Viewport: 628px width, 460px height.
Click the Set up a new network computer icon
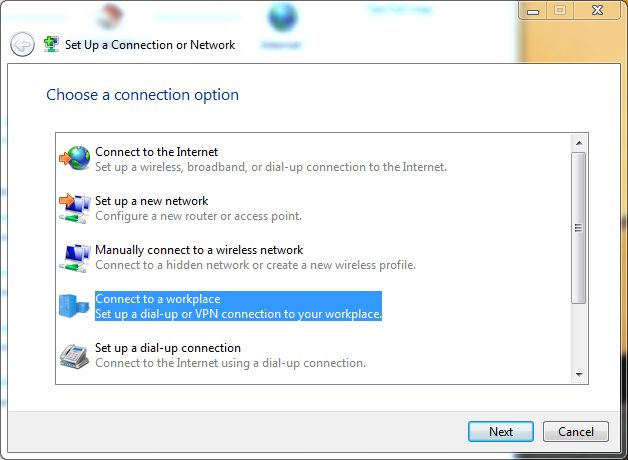tap(75, 208)
